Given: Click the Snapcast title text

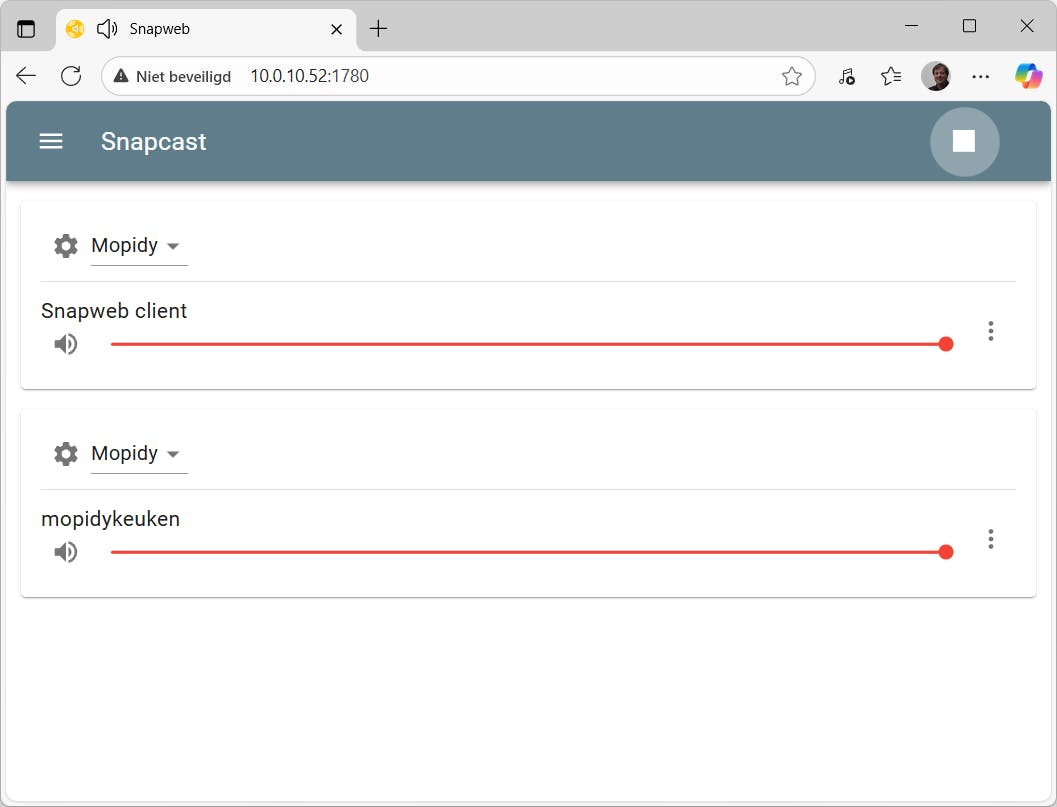Looking at the screenshot, I should [x=154, y=142].
